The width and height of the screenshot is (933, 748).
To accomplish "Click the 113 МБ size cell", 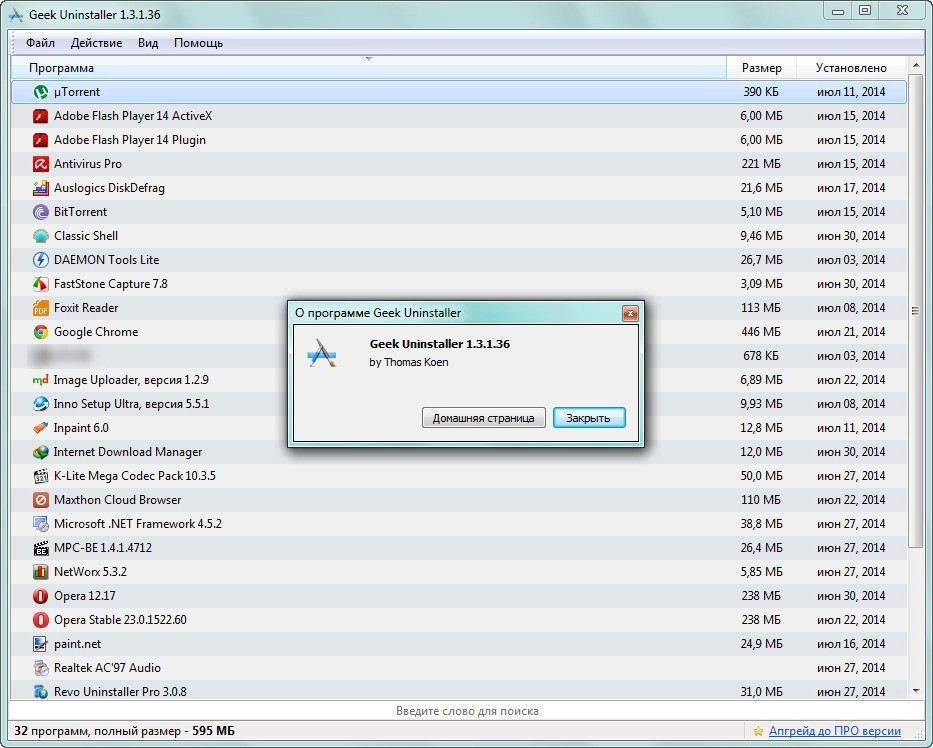I will pos(760,308).
